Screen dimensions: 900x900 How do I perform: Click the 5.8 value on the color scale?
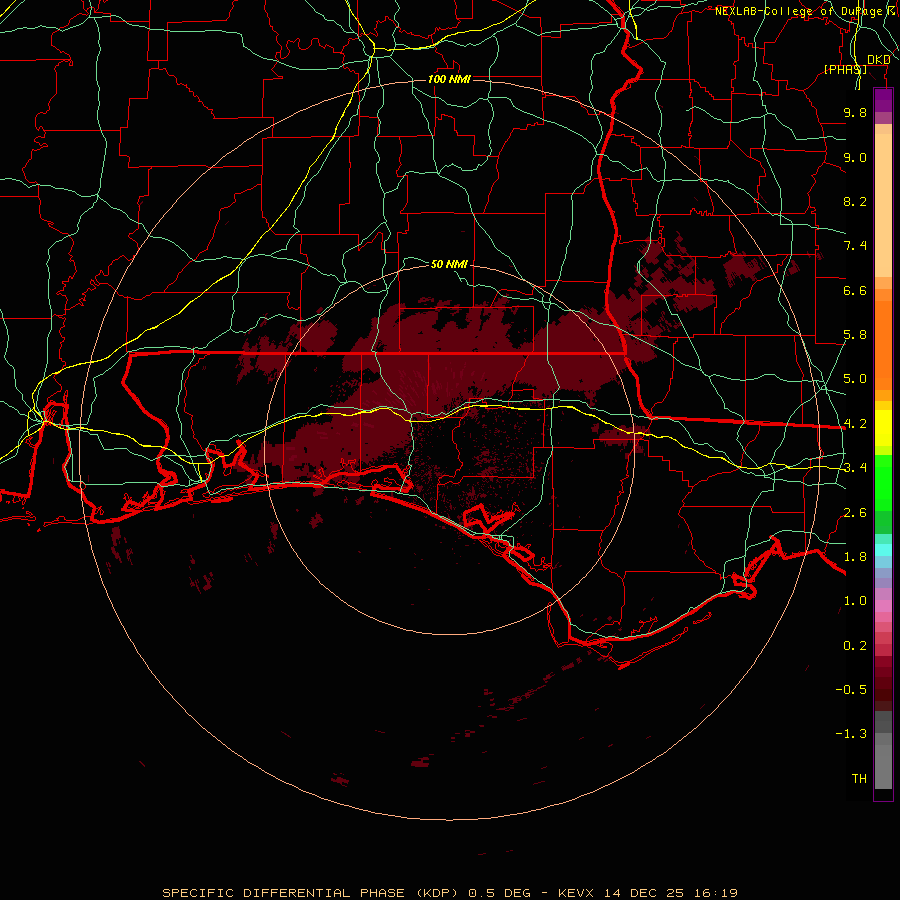[855, 335]
